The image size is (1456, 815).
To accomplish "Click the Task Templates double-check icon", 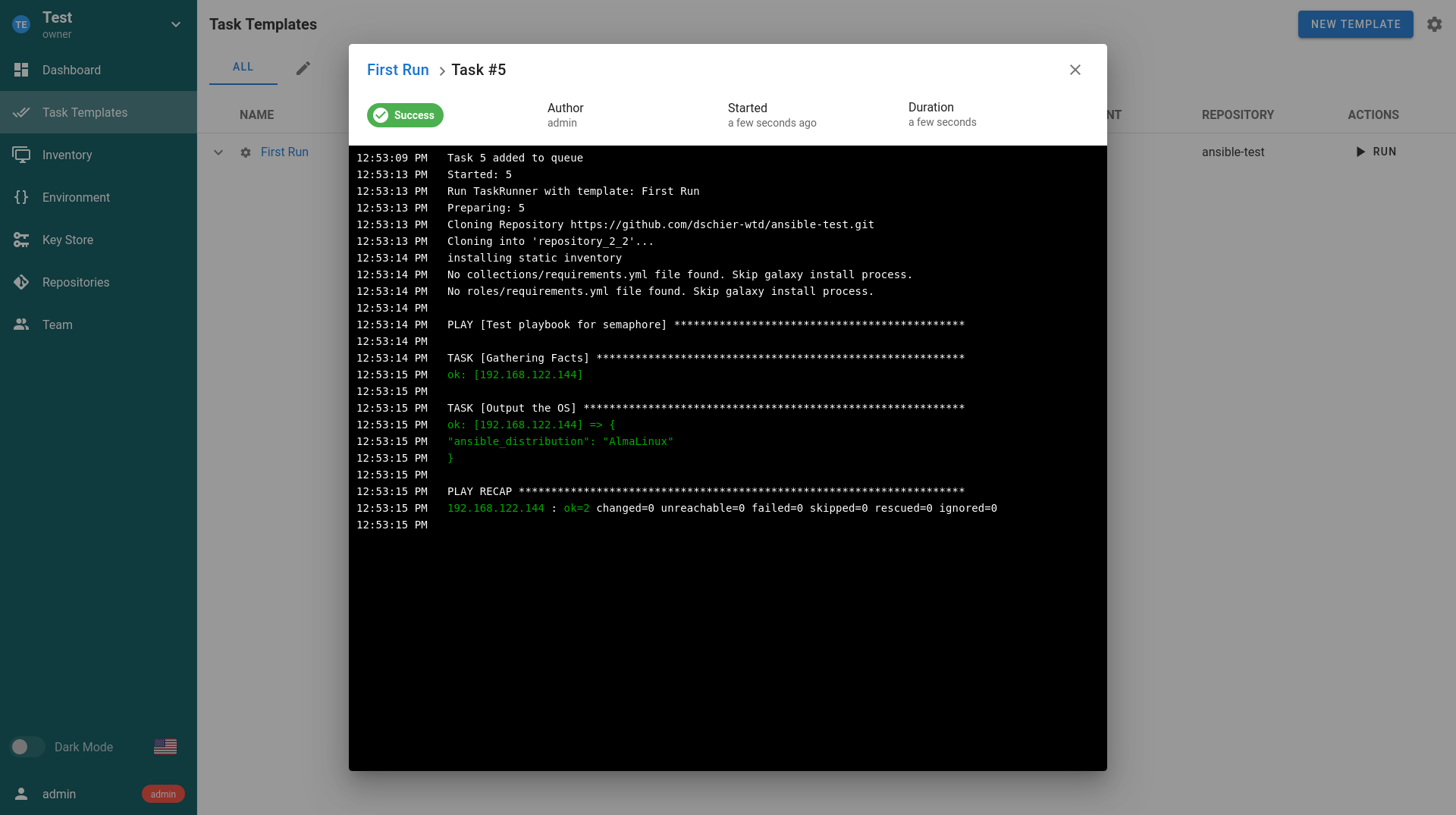I will pyautogui.click(x=21, y=112).
